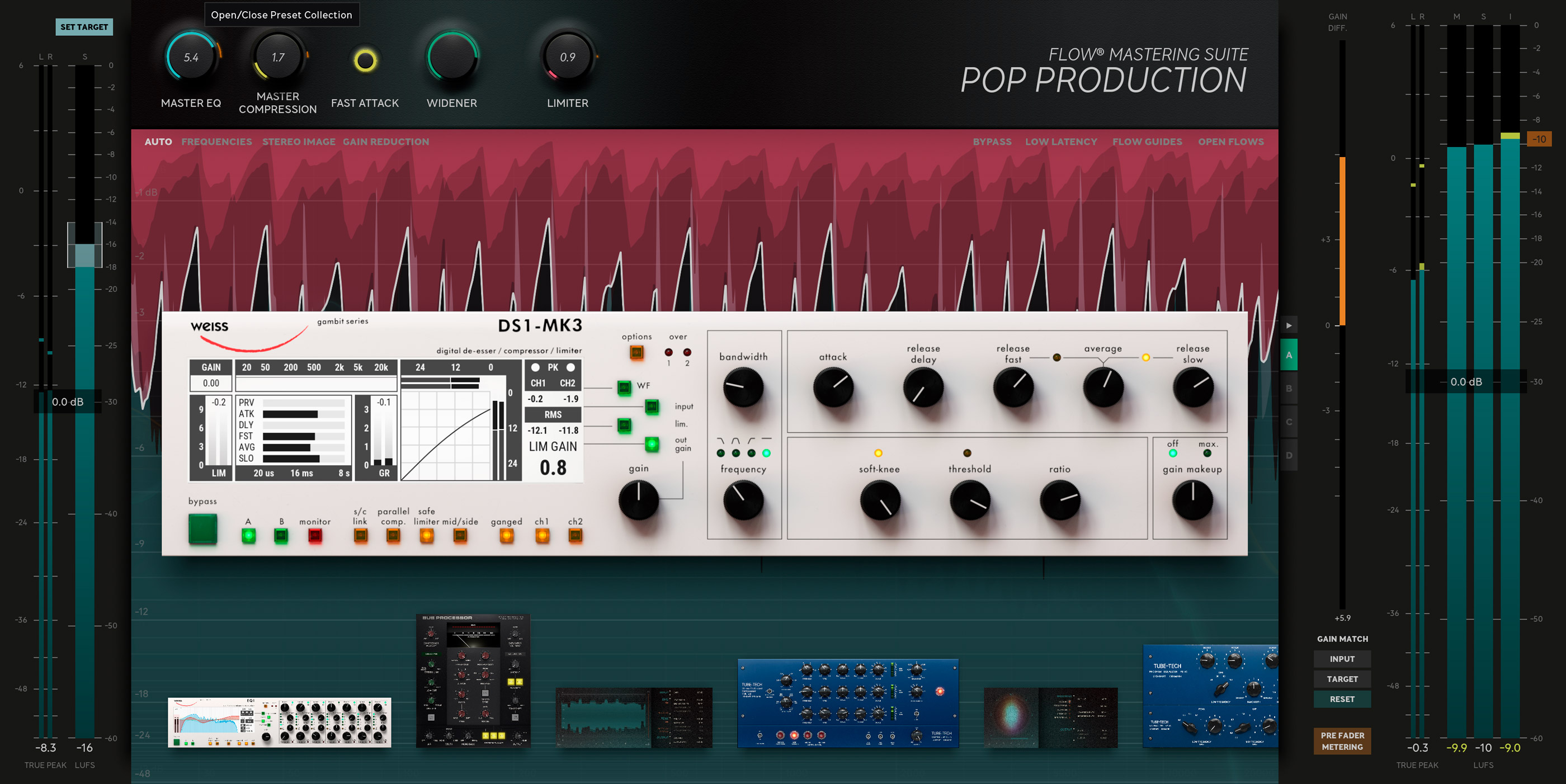Open the GAIN REDUCTION view tab
The height and width of the screenshot is (784, 1566).
pos(385,141)
